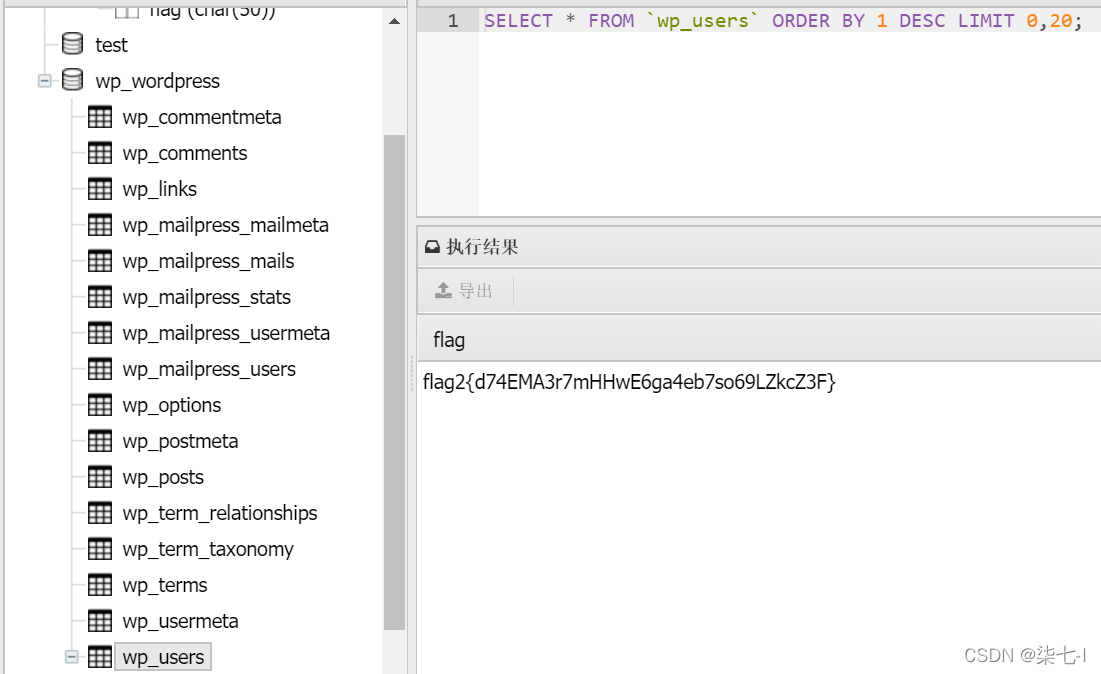Image resolution: width=1101 pixels, height=674 pixels.
Task: Click the wp_mailpress_users table icon
Action: tap(100, 369)
